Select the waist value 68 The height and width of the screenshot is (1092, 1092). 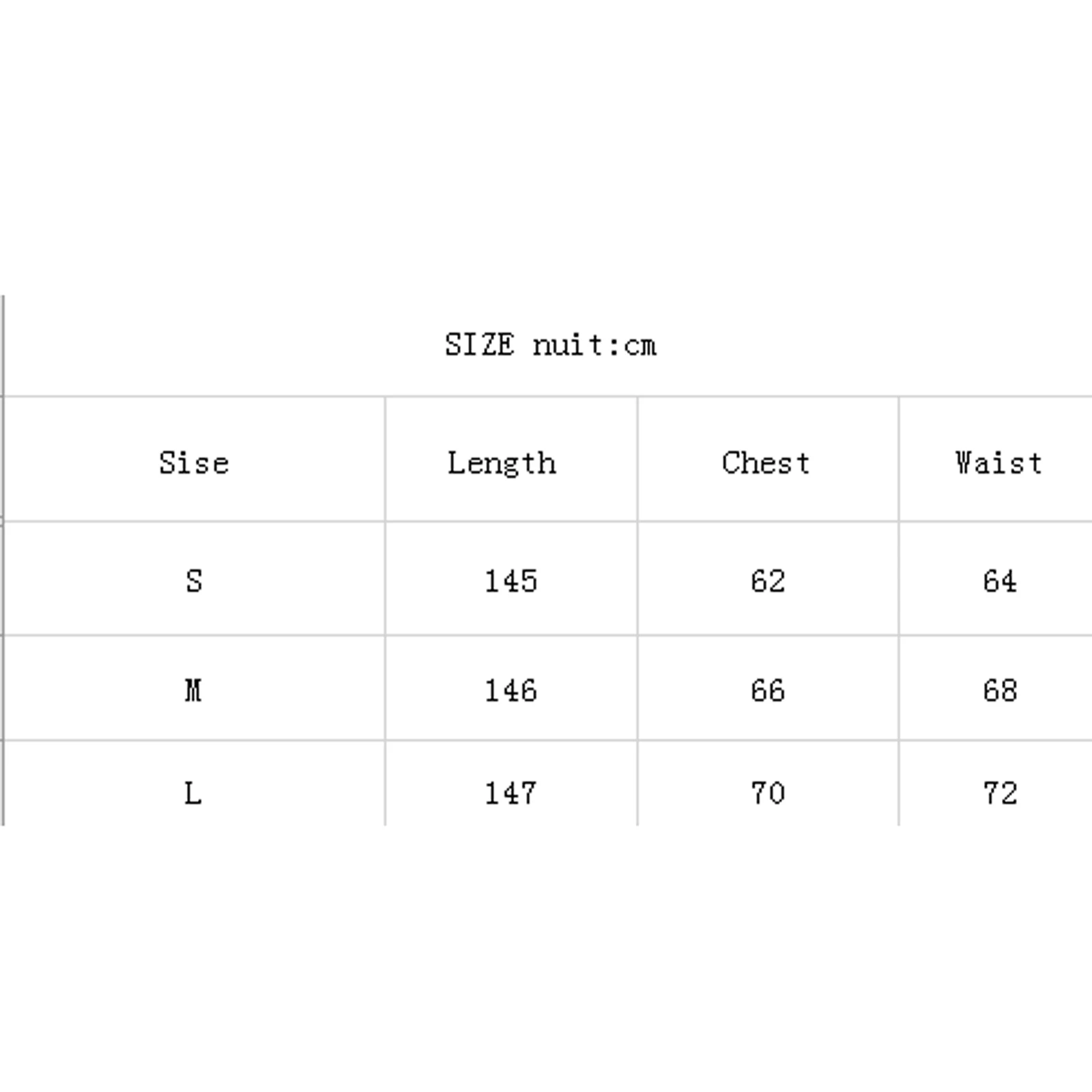[1000, 691]
